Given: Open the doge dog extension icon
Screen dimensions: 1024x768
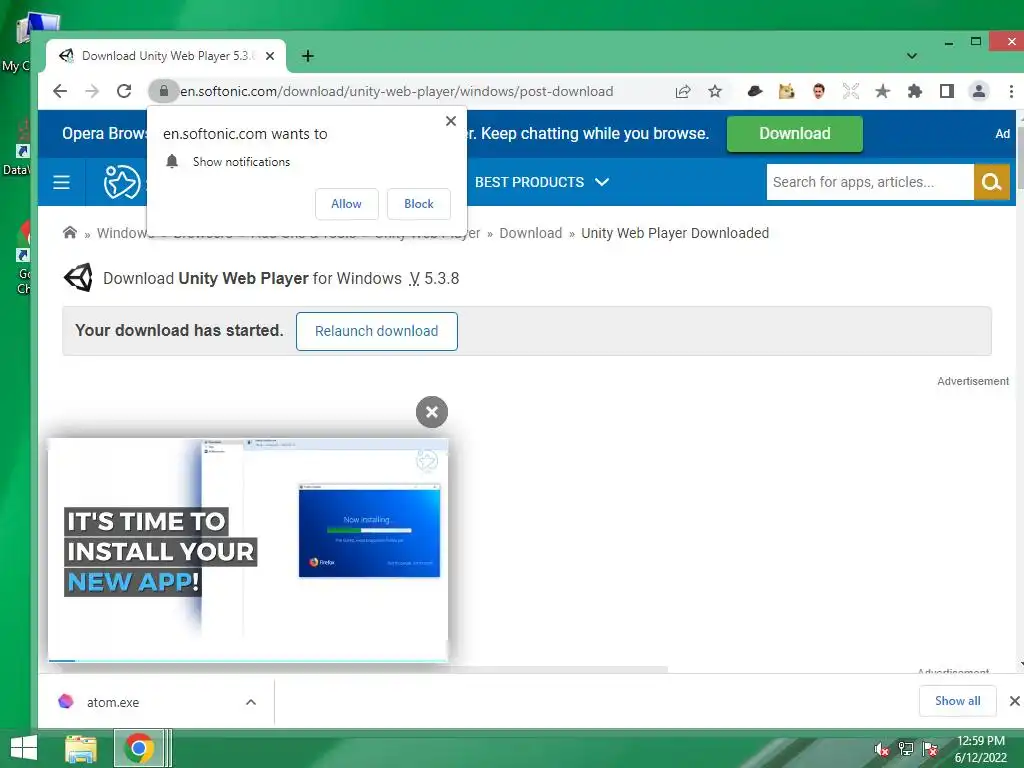Looking at the screenshot, I should (x=787, y=91).
